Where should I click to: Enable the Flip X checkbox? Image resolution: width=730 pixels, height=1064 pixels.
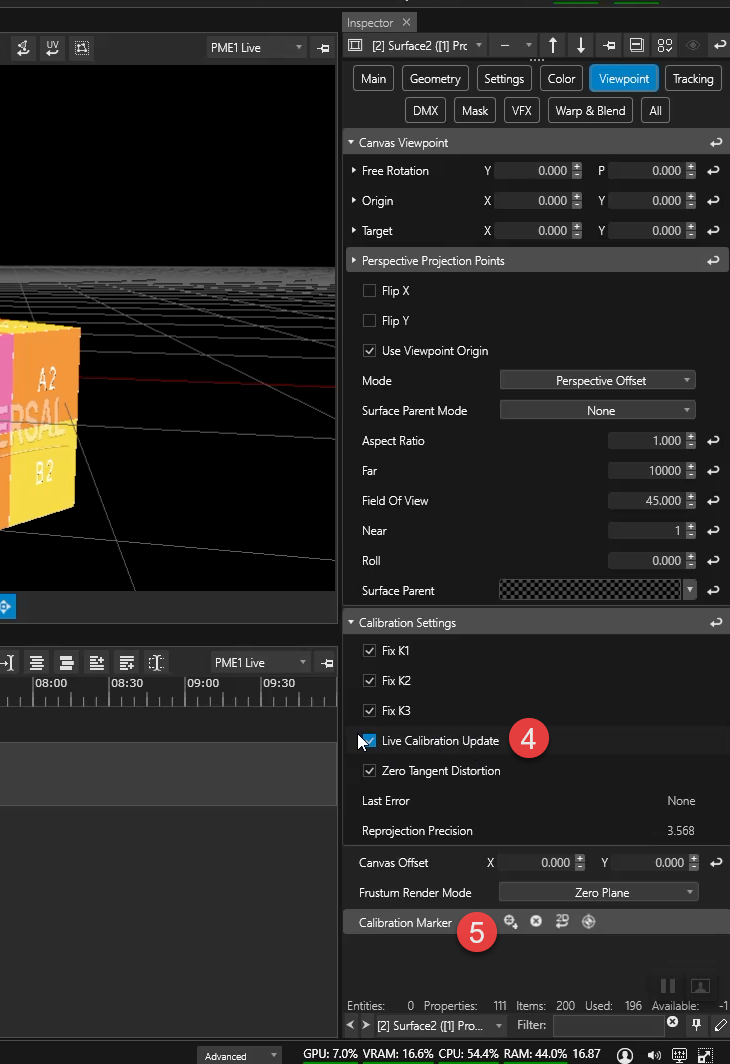pyautogui.click(x=369, y=291)
